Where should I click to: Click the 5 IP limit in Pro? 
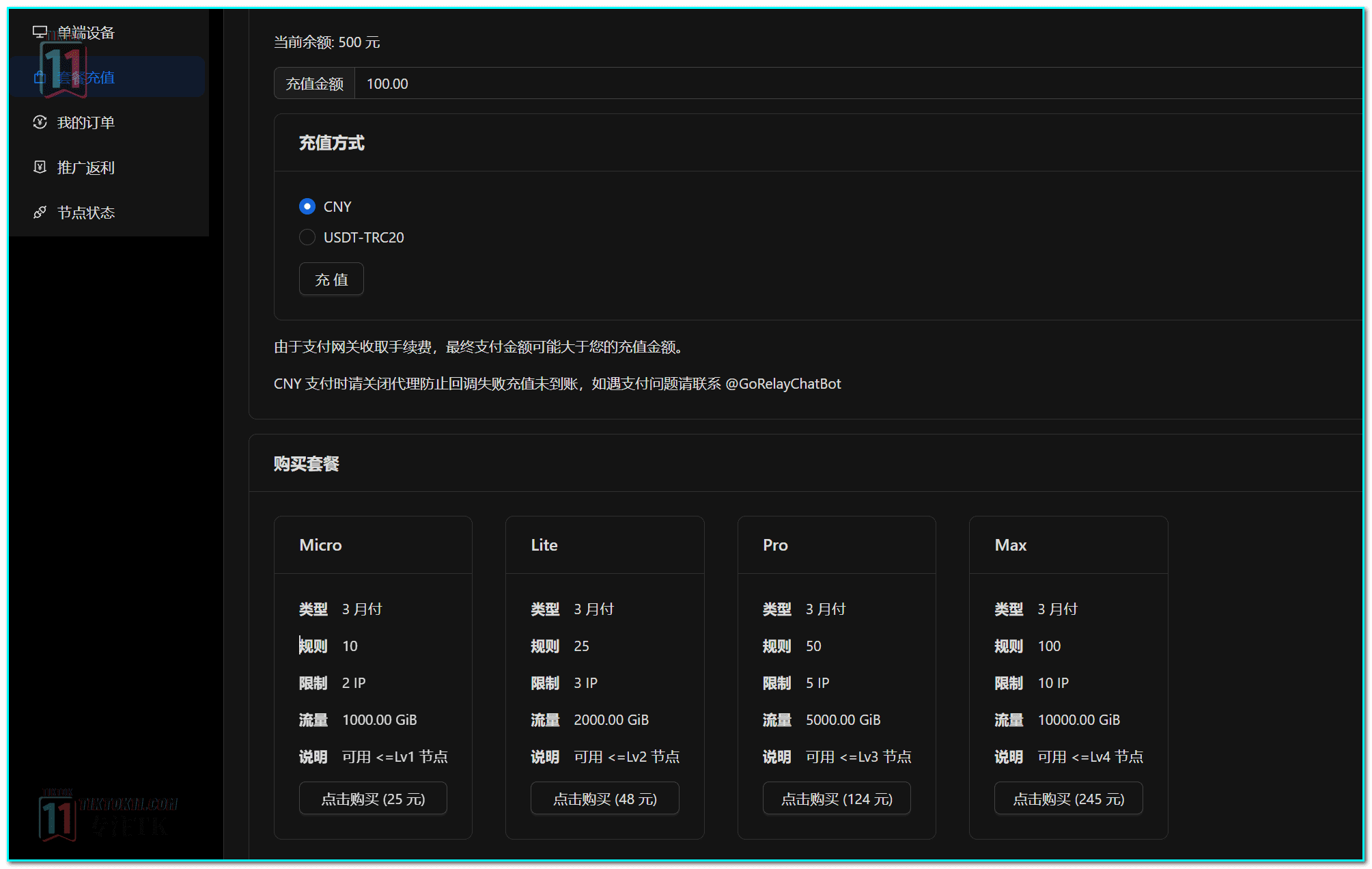click(817, 683)
